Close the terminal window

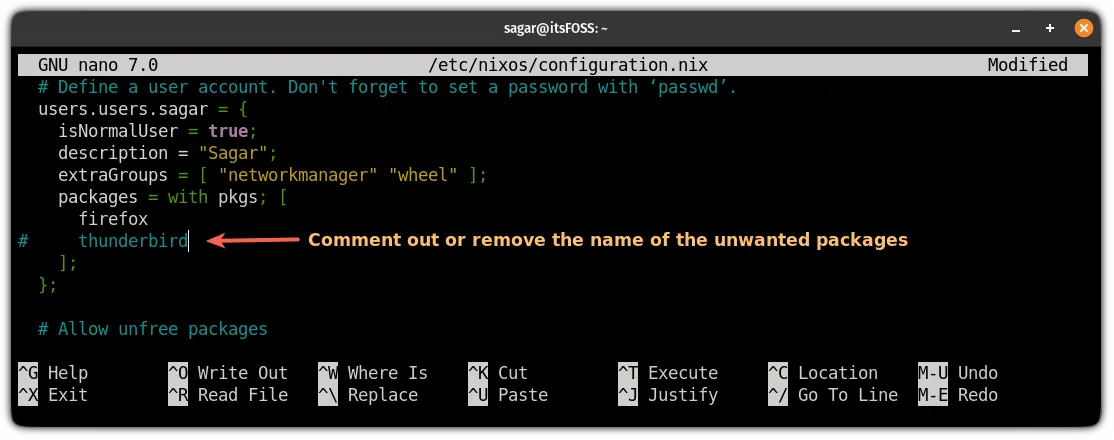point(1085,28)
